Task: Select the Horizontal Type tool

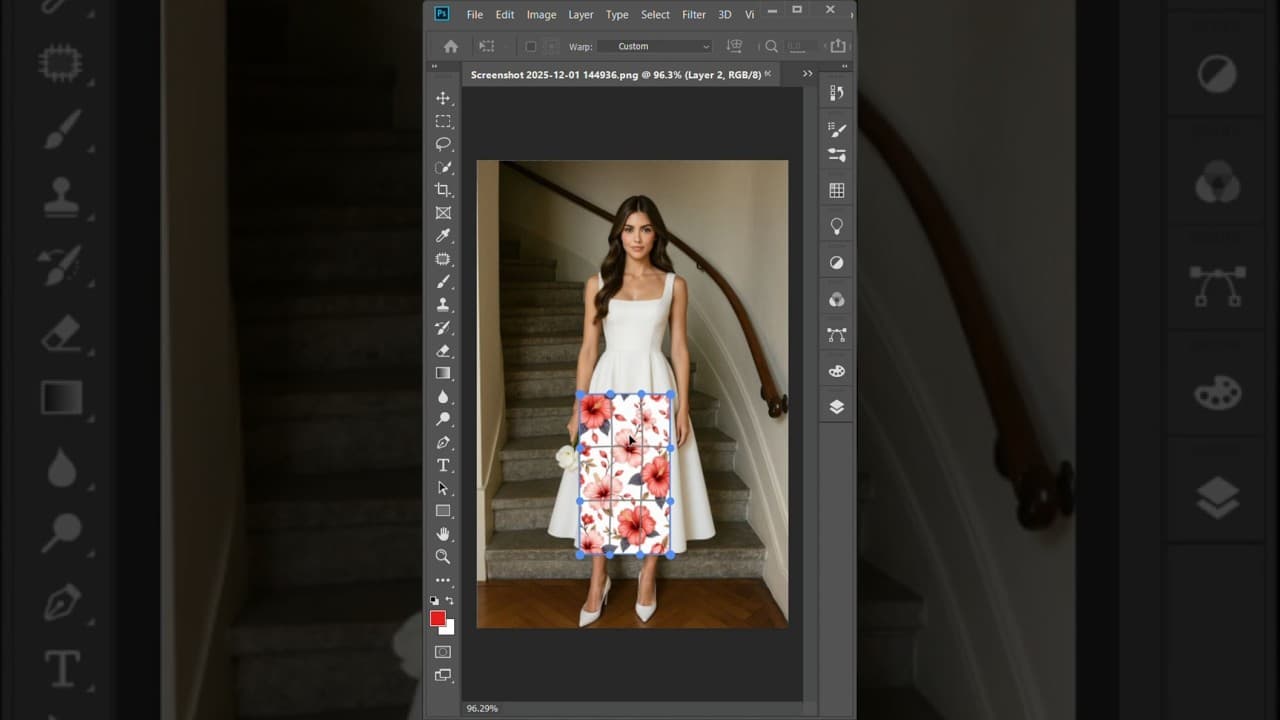Action: 443,466
